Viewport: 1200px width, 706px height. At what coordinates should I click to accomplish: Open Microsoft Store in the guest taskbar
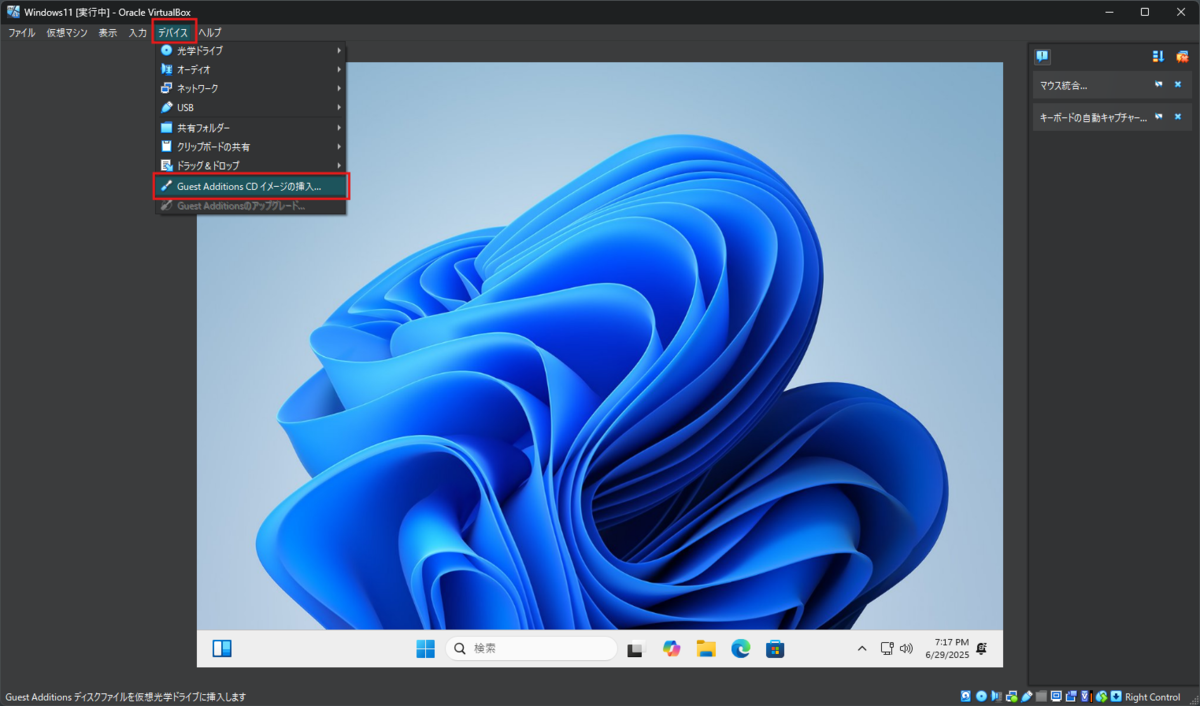(775, 649)
